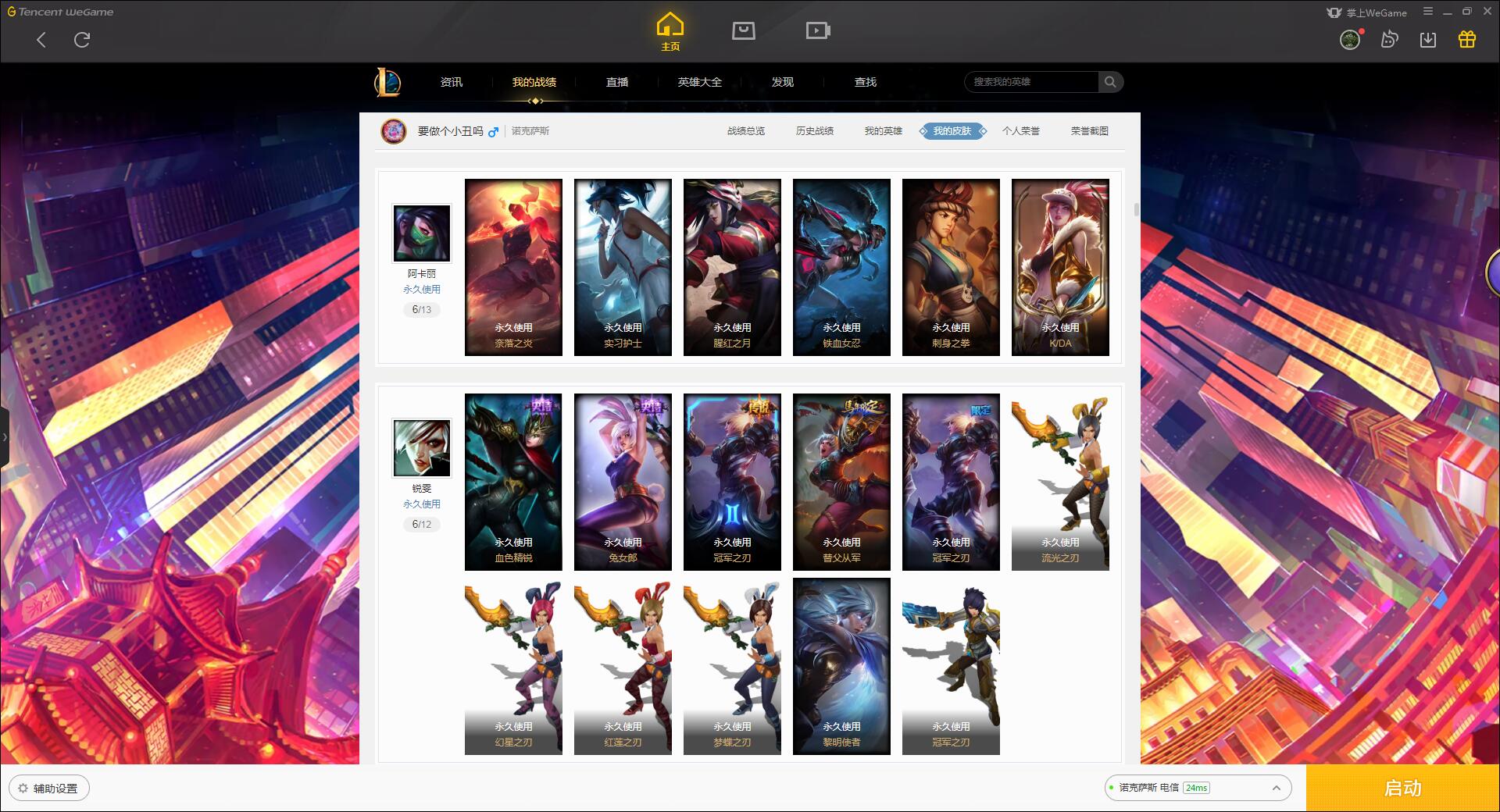Switch to the 战绩总览 sub-tab
This screenshot has height=812, width=1500.
click(746, 131)
